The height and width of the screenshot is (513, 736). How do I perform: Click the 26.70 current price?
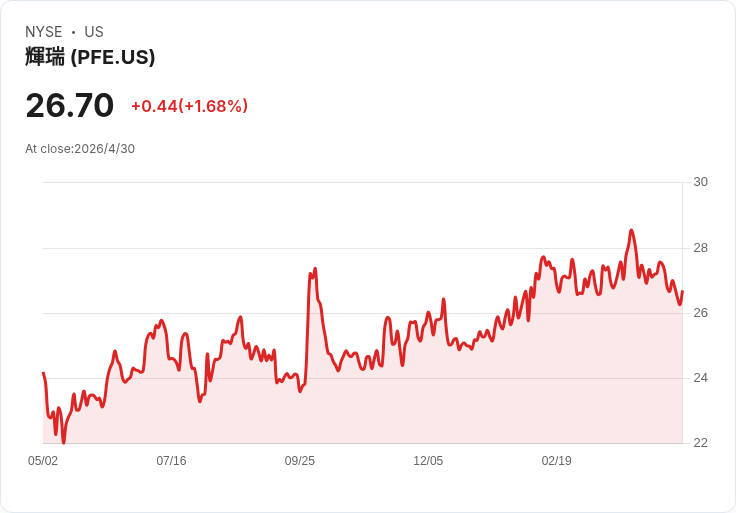[x=69, y=105]
